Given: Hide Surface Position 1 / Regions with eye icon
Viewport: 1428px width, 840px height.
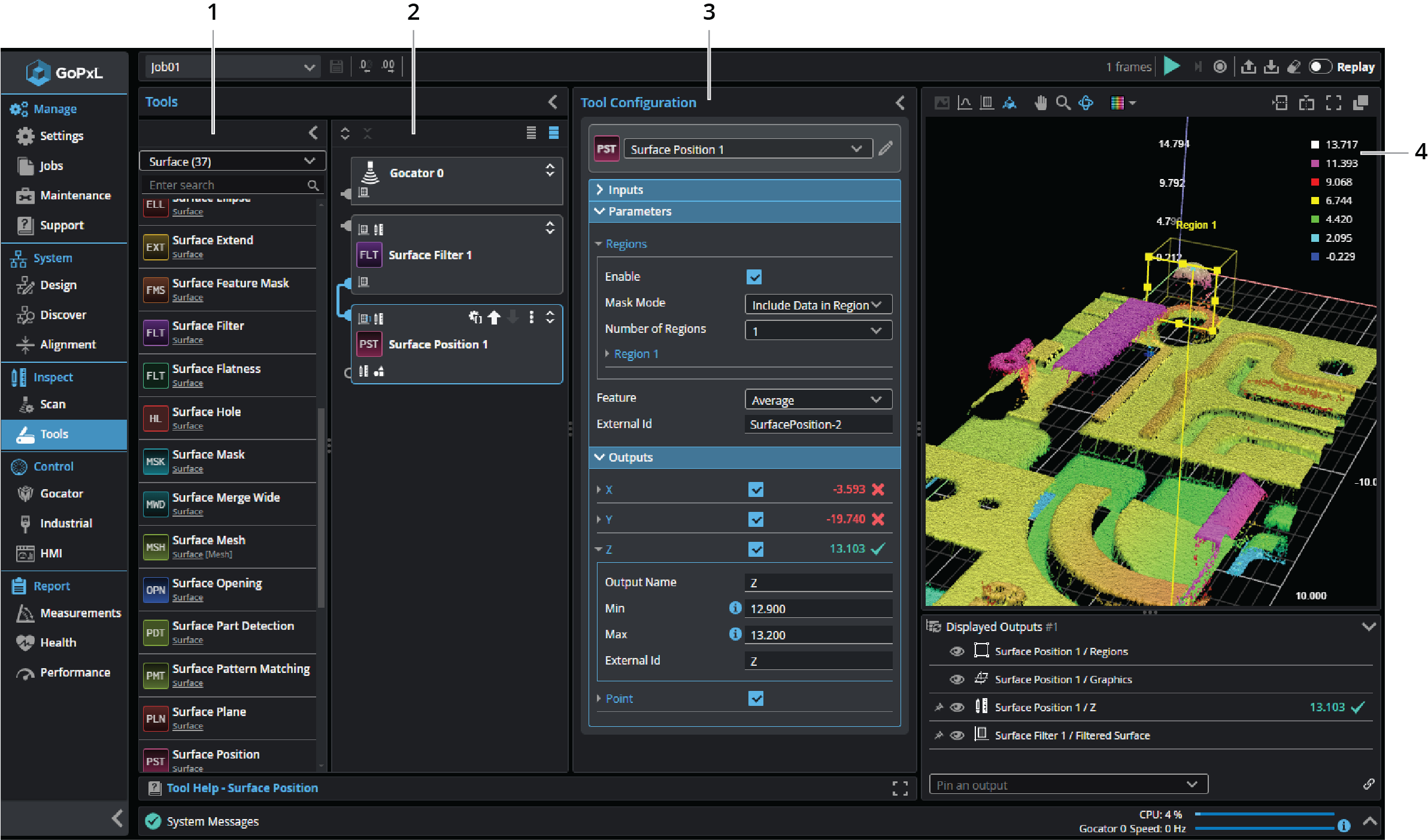Looking at the screenshot, I should pos(957,651).
